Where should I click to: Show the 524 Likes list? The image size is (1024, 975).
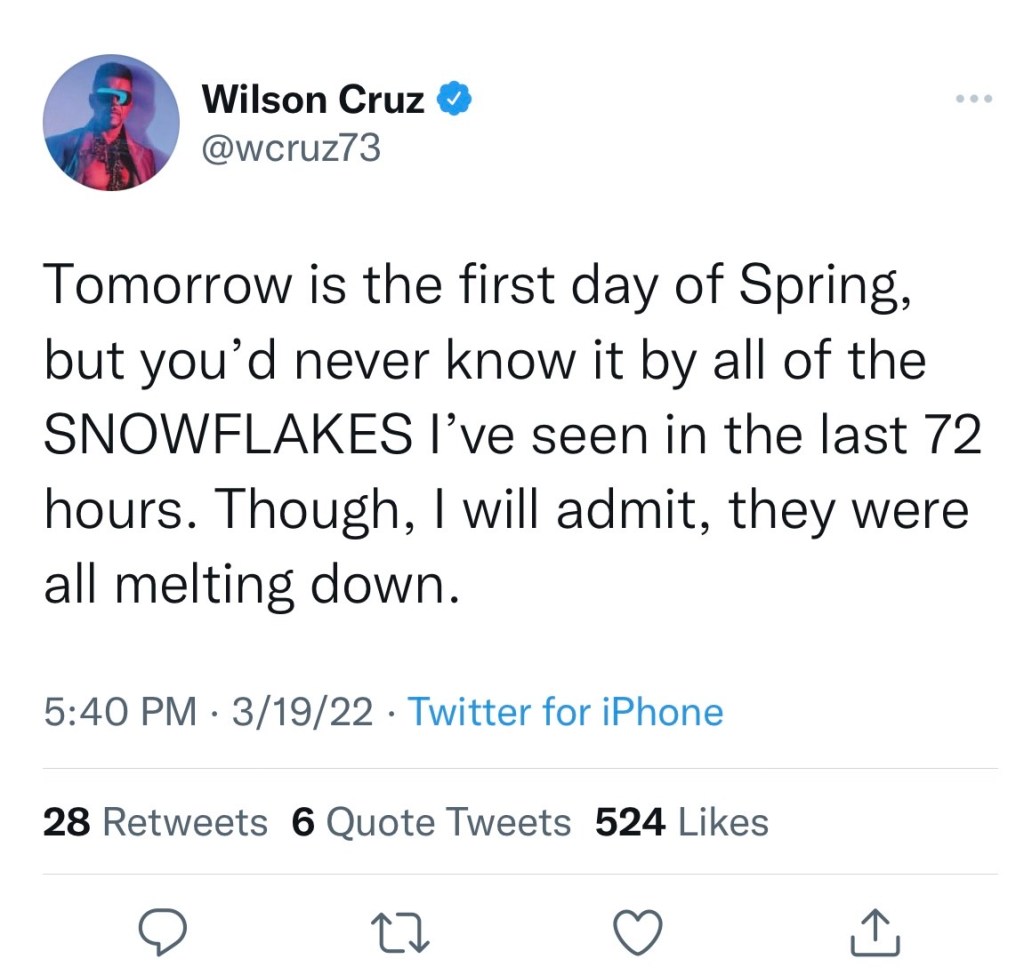pyautogui.click(x=681, y=822)
